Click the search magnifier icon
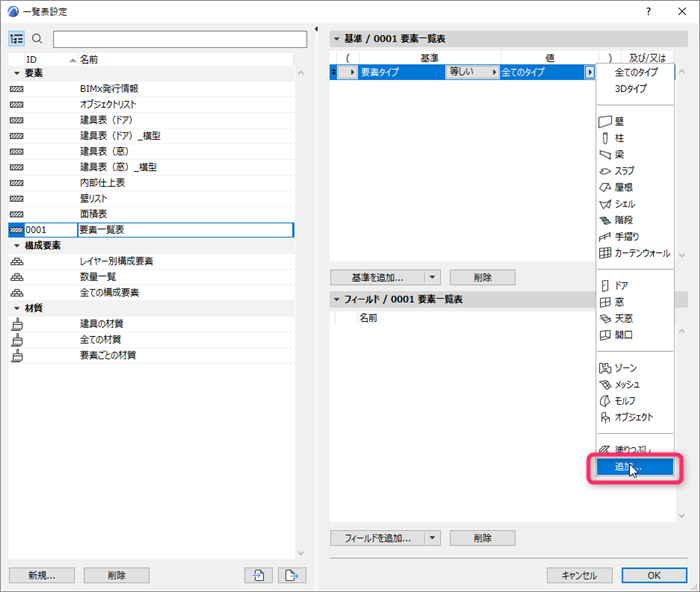Screen dimensions: 700x592 pos(38,39)
